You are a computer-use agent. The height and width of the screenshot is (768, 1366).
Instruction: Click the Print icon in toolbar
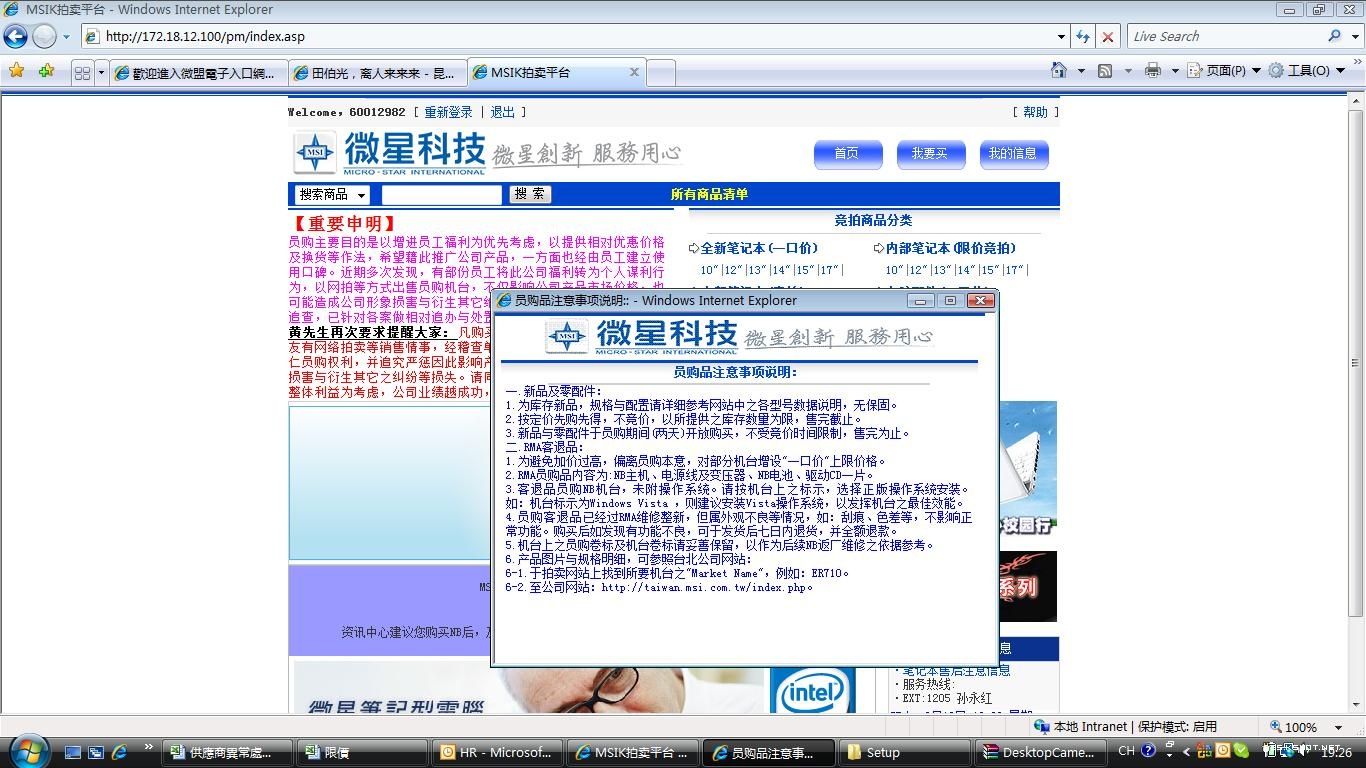pos(1152,71)
